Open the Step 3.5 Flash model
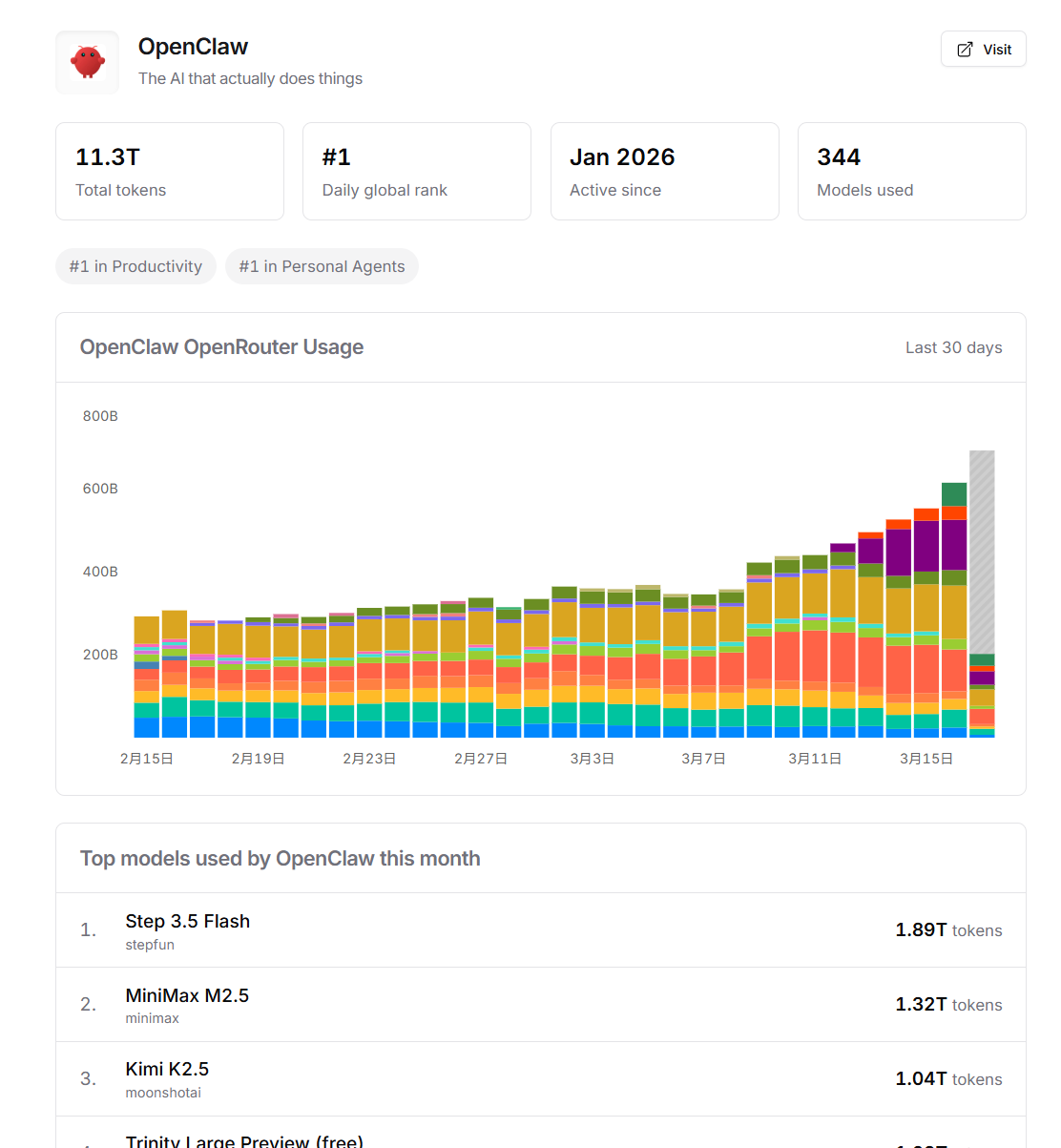 point(187,921)
